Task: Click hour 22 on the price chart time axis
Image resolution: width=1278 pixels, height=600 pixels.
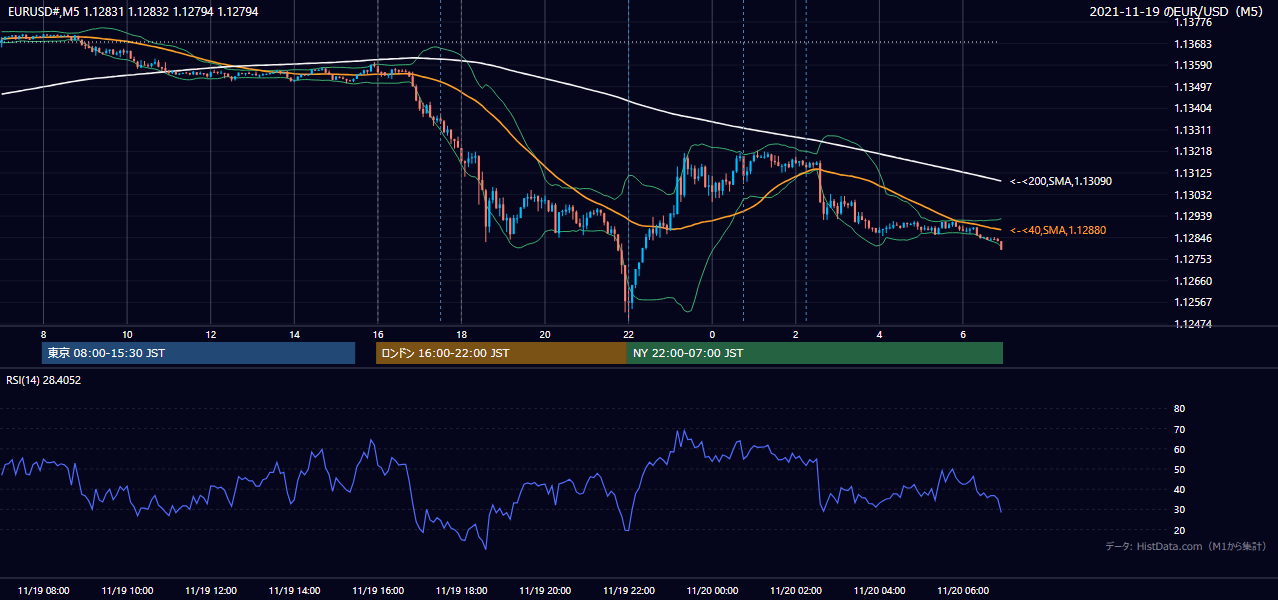Action: point(628,334)
